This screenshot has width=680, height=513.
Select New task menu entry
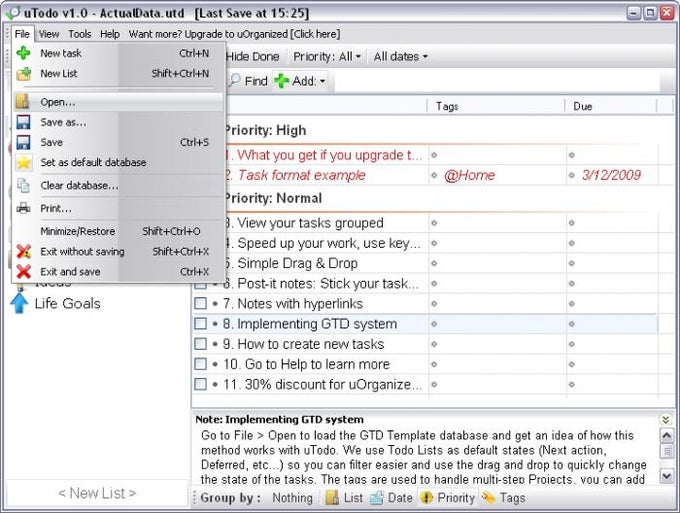coord(118,53)
